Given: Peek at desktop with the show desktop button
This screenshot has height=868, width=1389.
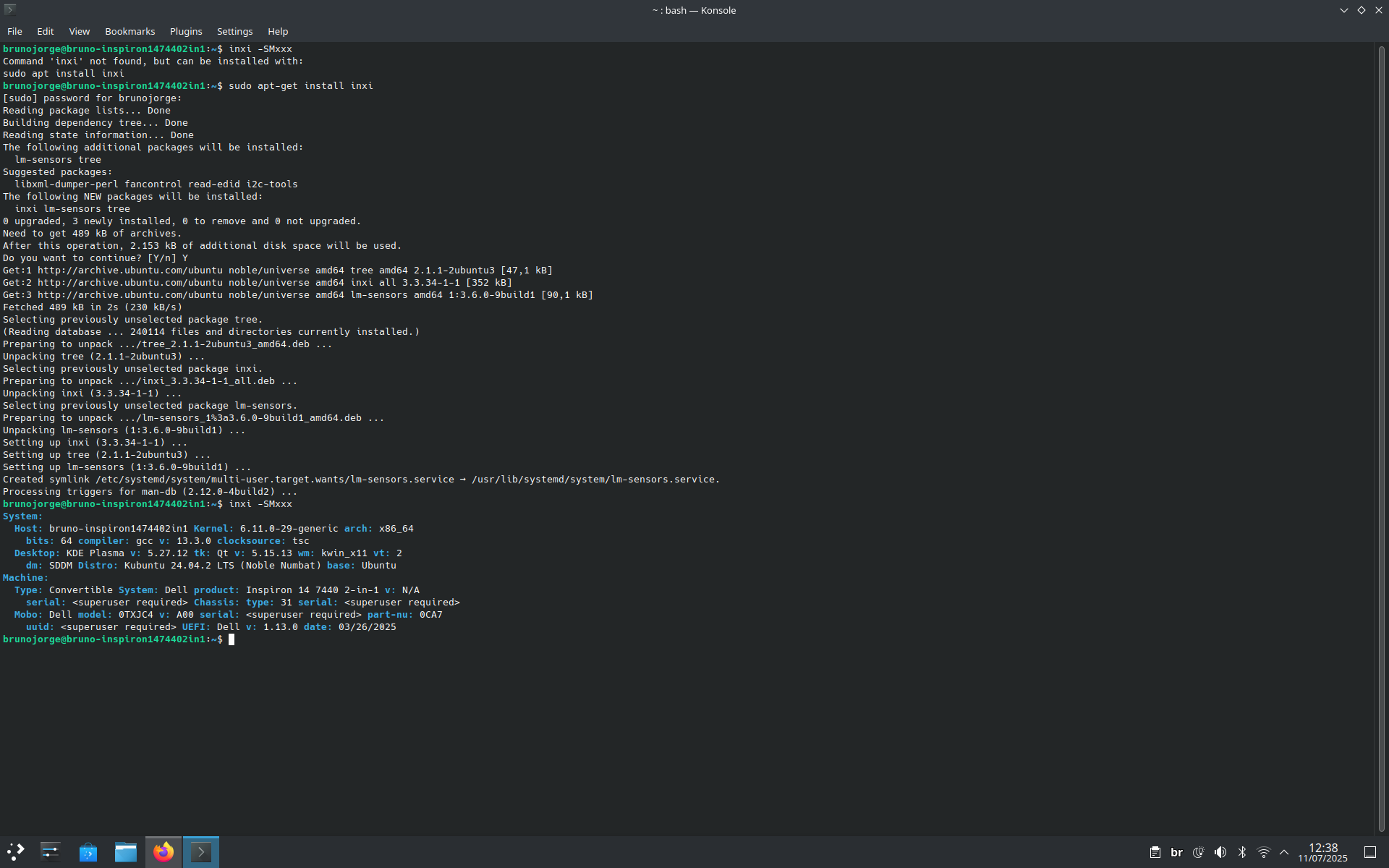Looking at the screenshot, I should tap(1370, 852).
